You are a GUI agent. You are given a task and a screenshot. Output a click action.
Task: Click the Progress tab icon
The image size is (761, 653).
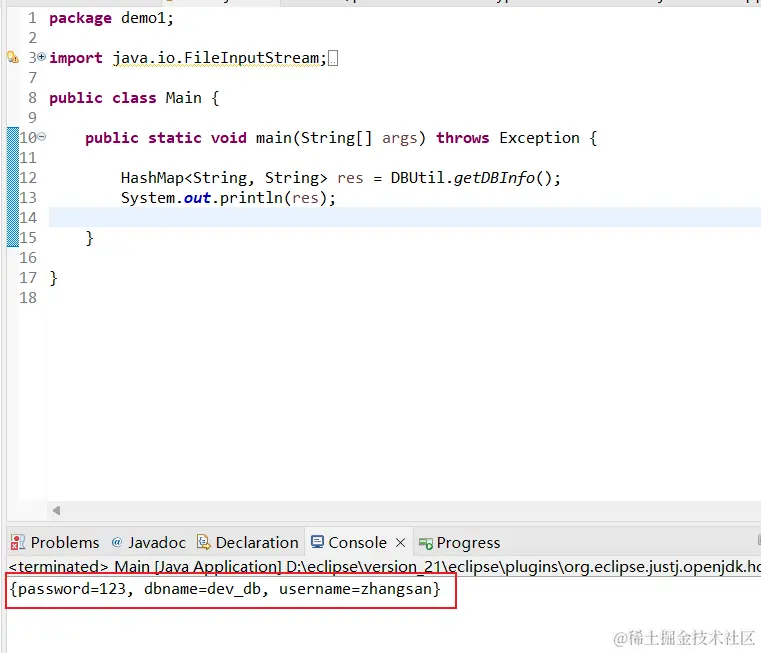coord(426,543)
